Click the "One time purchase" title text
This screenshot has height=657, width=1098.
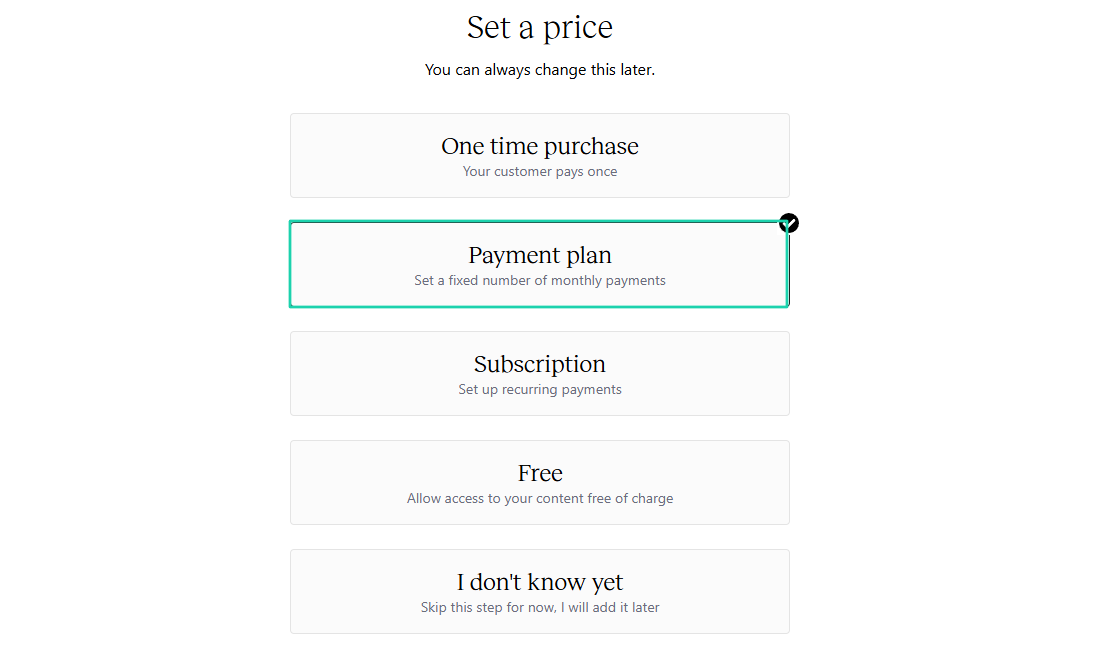[x=540, y=146]
